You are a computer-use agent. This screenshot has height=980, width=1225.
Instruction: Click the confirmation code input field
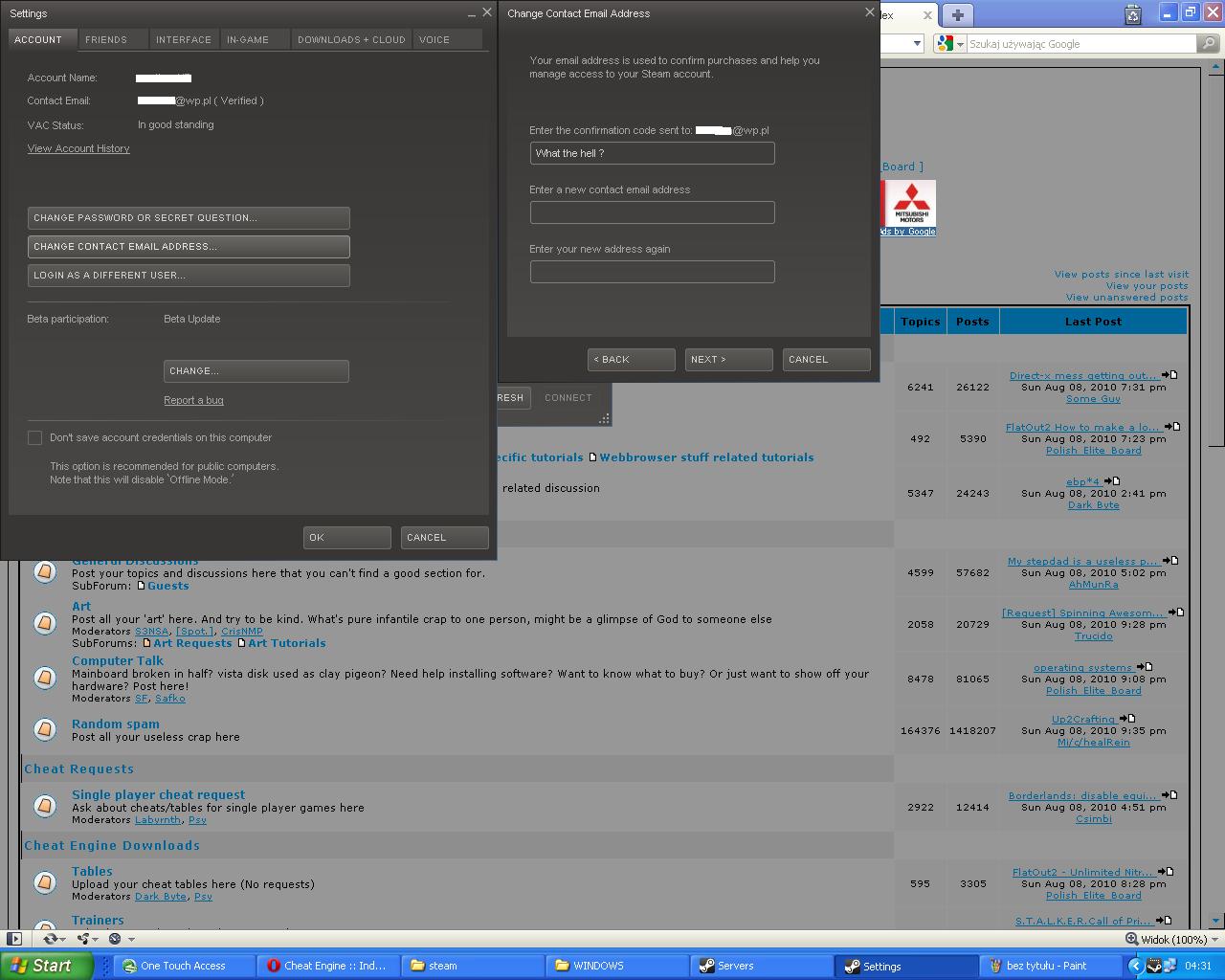point(652,153)
